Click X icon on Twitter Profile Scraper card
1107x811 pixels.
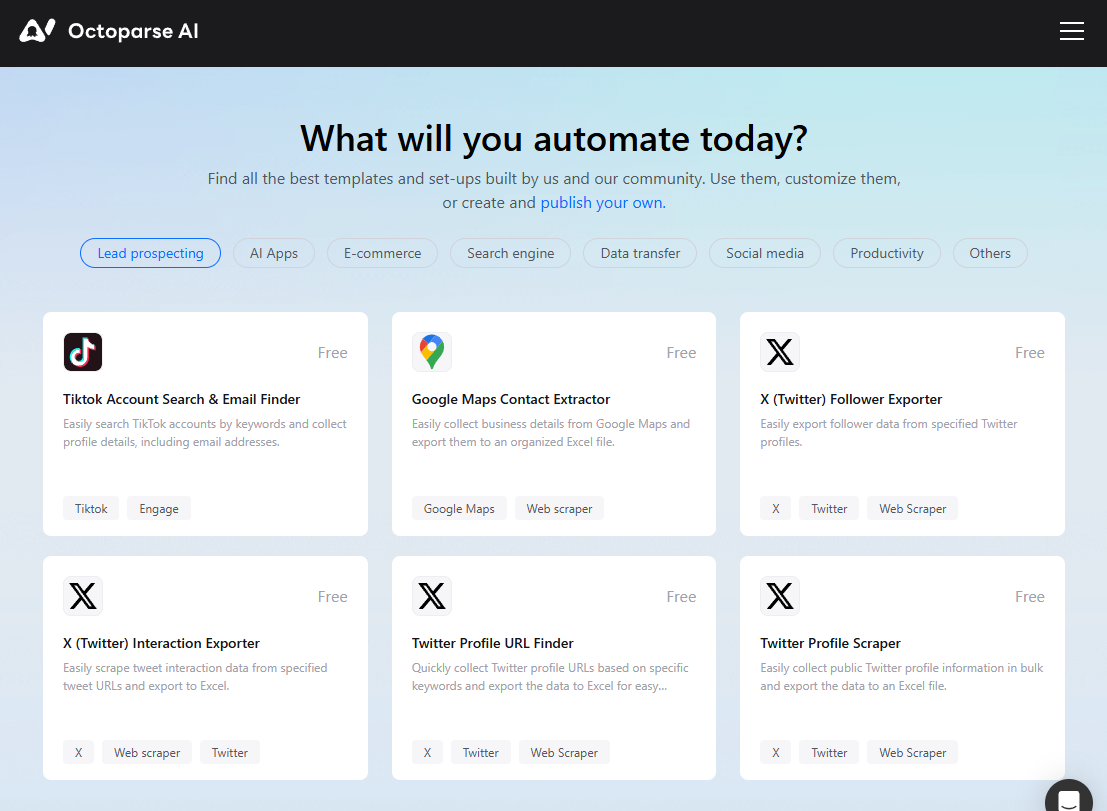click(x=780, y=596)
